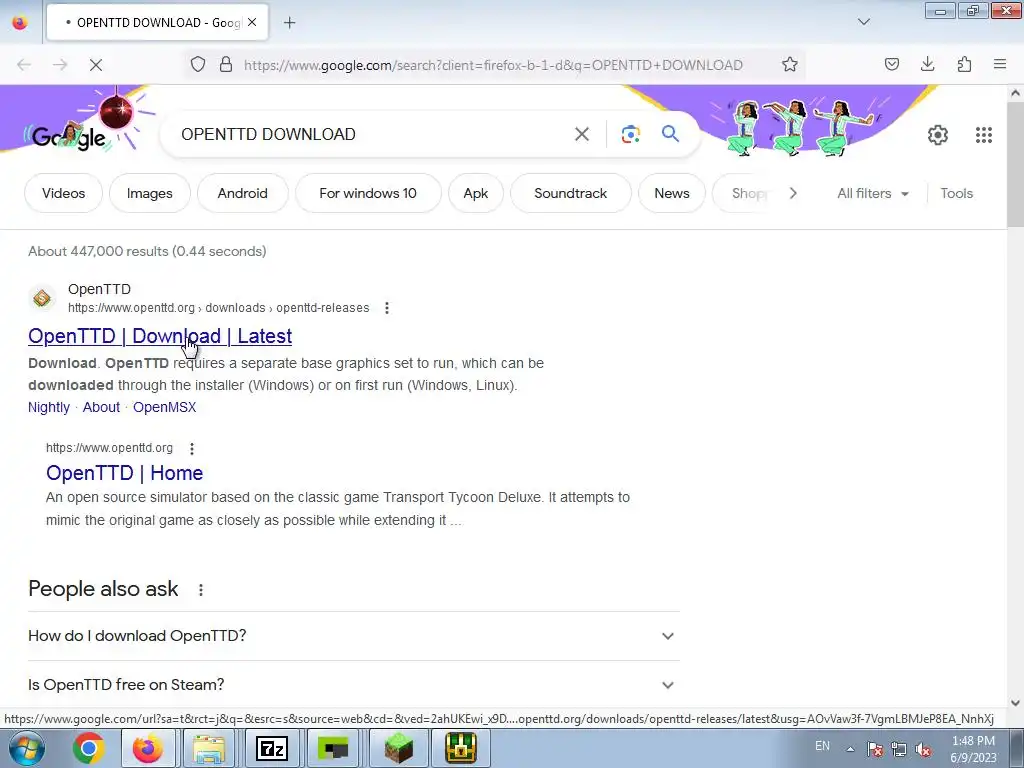1024x768 pixels.
Task: Open OpenTTD | Download | Latest result
Action: coord(160,336)
